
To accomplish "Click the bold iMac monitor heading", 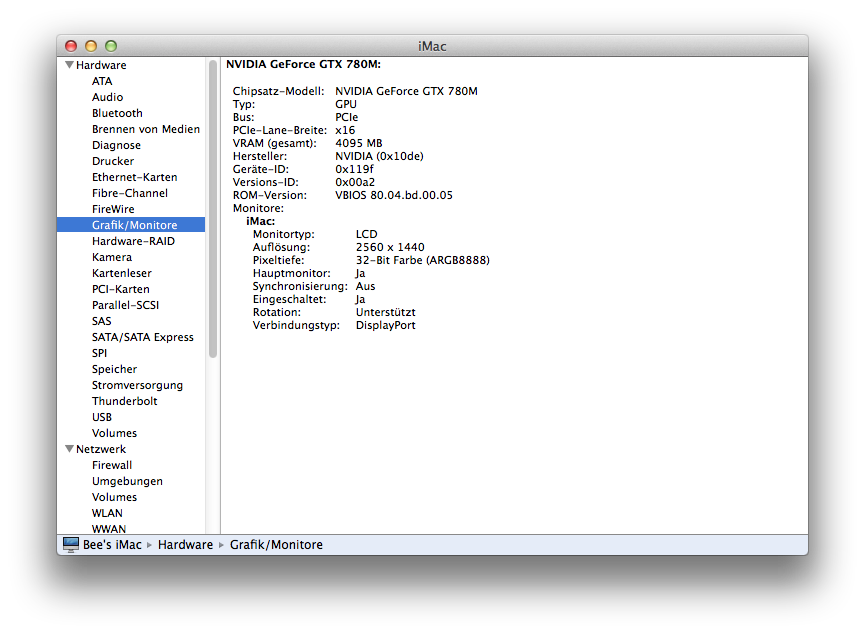I will tap(260, 221).
